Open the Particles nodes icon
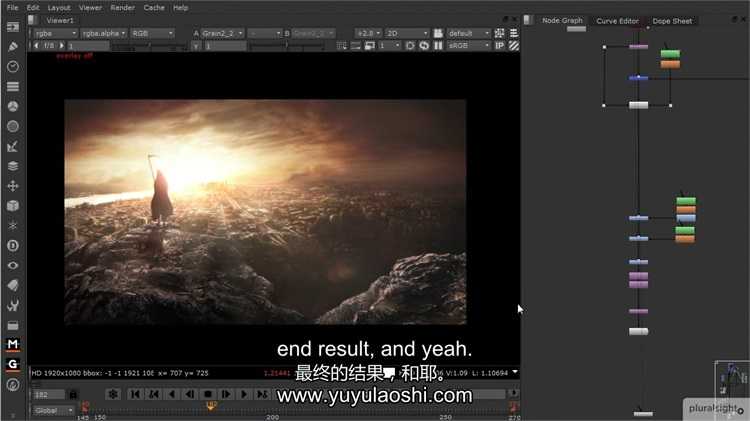The height and width of the screenshot is (421, 750). click(x=13, y=225)
